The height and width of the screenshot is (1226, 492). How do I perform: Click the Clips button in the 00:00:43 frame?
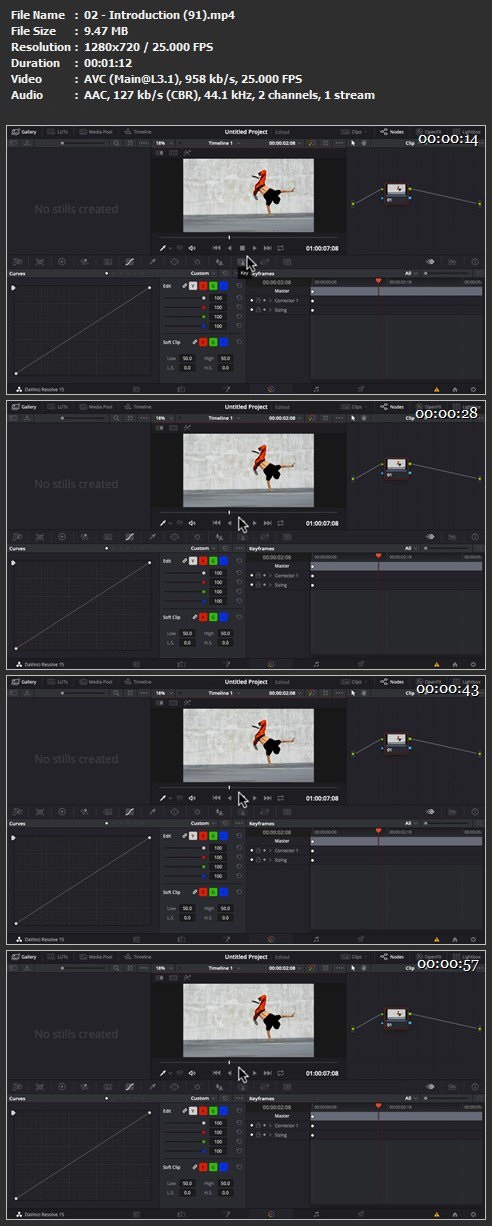pyautogui.click(x=353, y=682)
